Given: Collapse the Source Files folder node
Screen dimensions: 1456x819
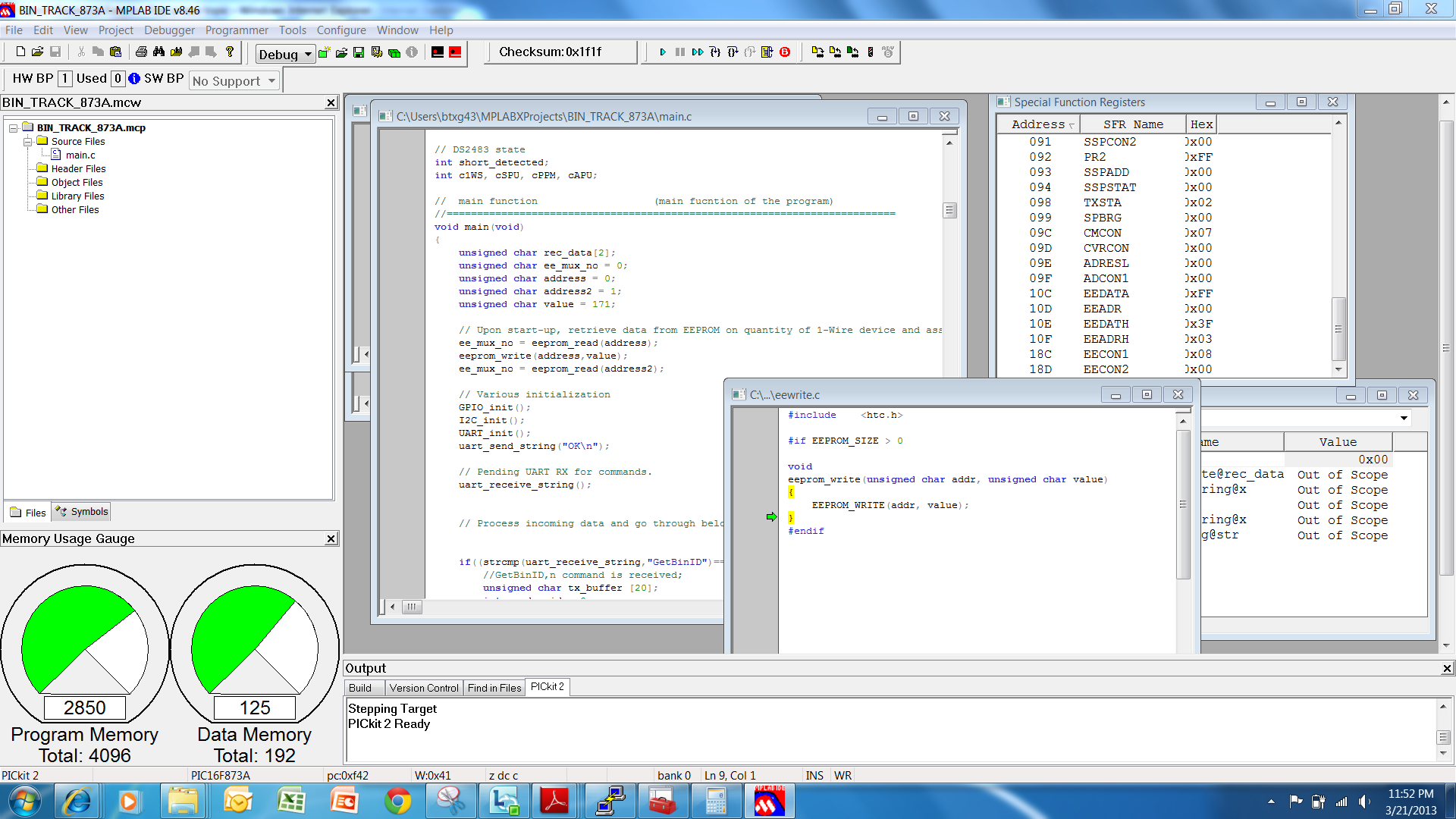Looking at the screenshot, I should pyautogui.click(x=27, y=142).
